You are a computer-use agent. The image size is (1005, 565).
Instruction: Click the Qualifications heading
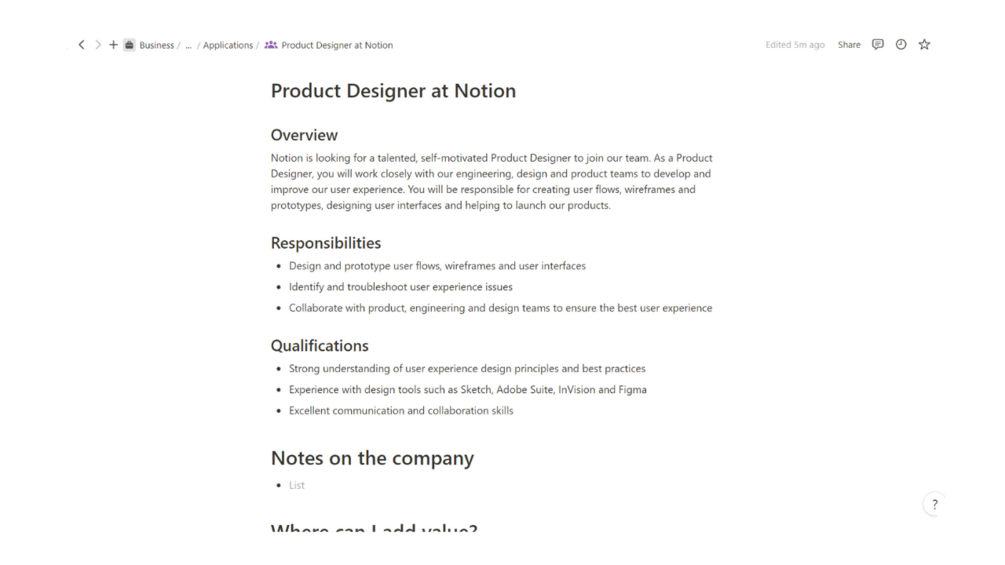tap(320, 346)
